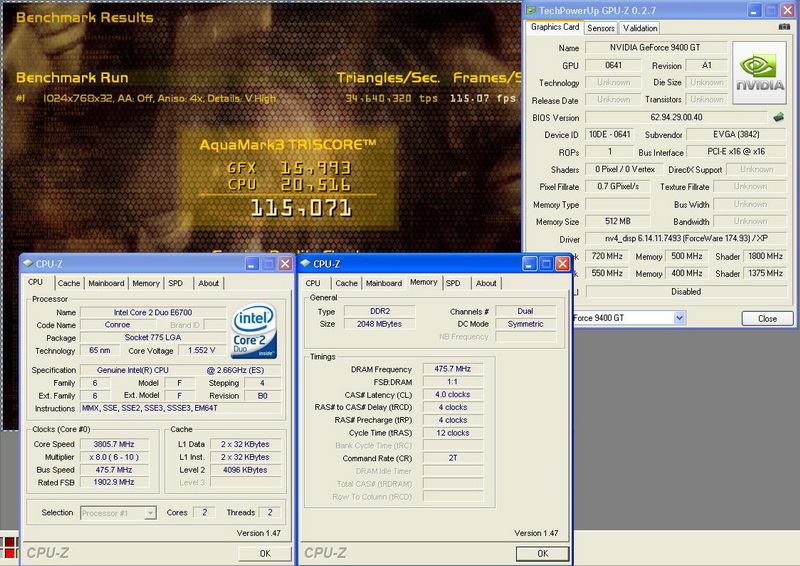Click the DRAM Frequency value 475.7 MHz
Viewport: 800px width, 566px height.
453,369
